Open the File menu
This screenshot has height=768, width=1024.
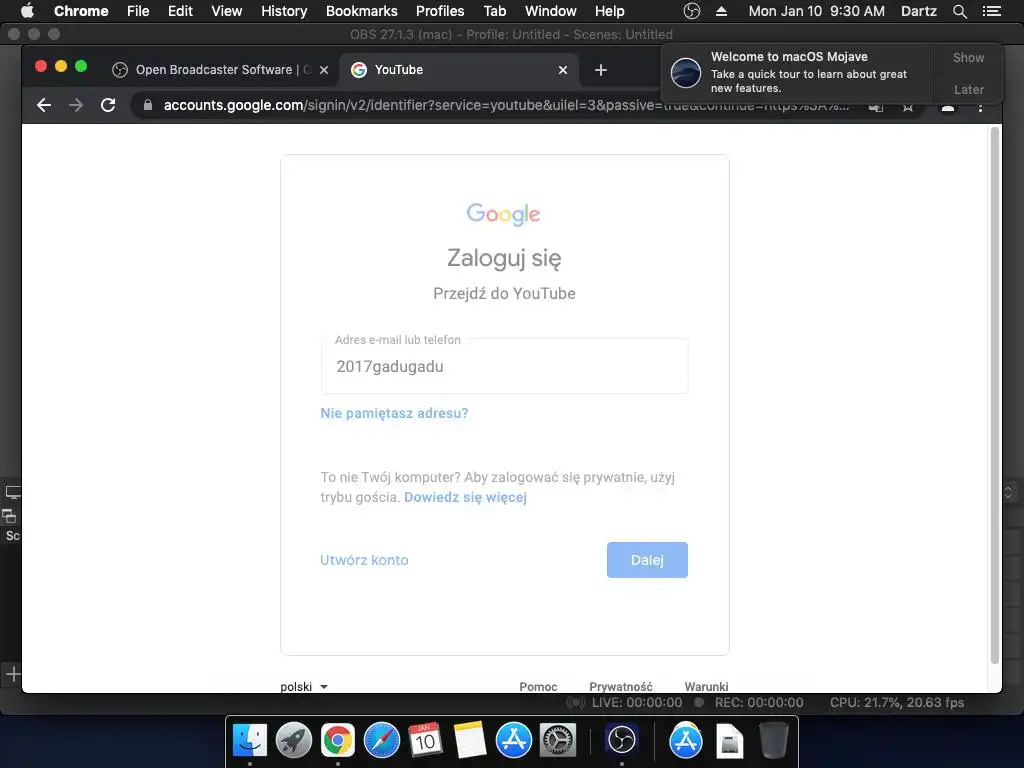(x=138, y=11)
